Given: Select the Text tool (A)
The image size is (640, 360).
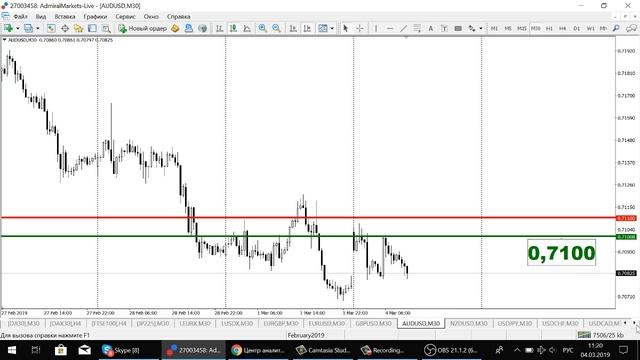Looking at the screenshot, I should coord(431,28).
